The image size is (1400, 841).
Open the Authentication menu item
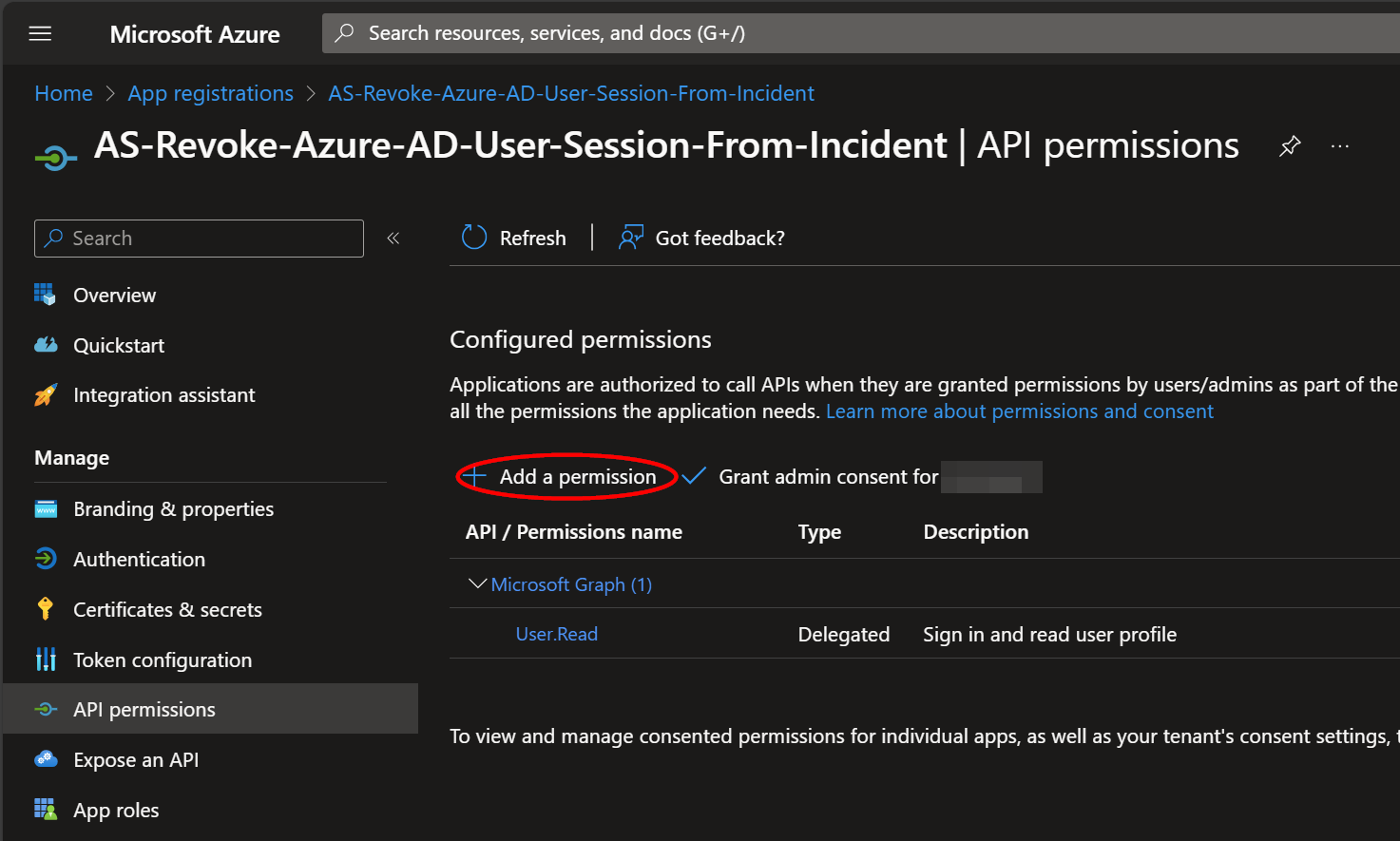point(139,560)
